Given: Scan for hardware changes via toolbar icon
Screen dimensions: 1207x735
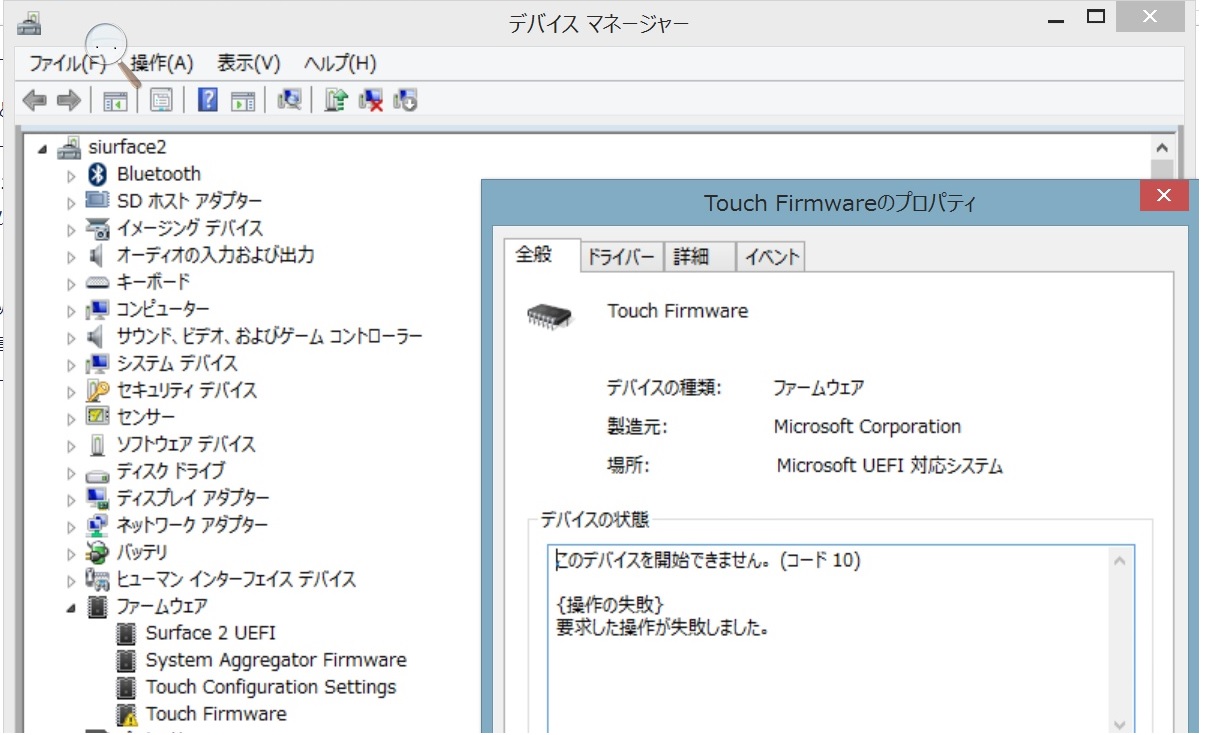Looking at the screenshot, I should (x=290, y=100).
